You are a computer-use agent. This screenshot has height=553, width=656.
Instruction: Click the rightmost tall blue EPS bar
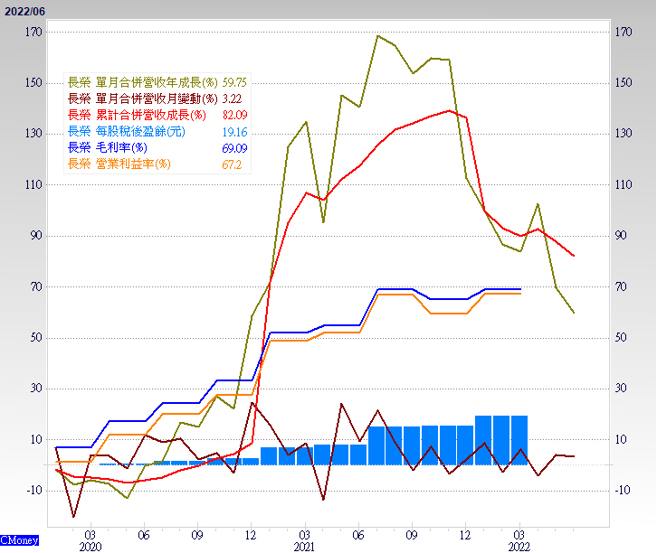[x=519, y=440]
